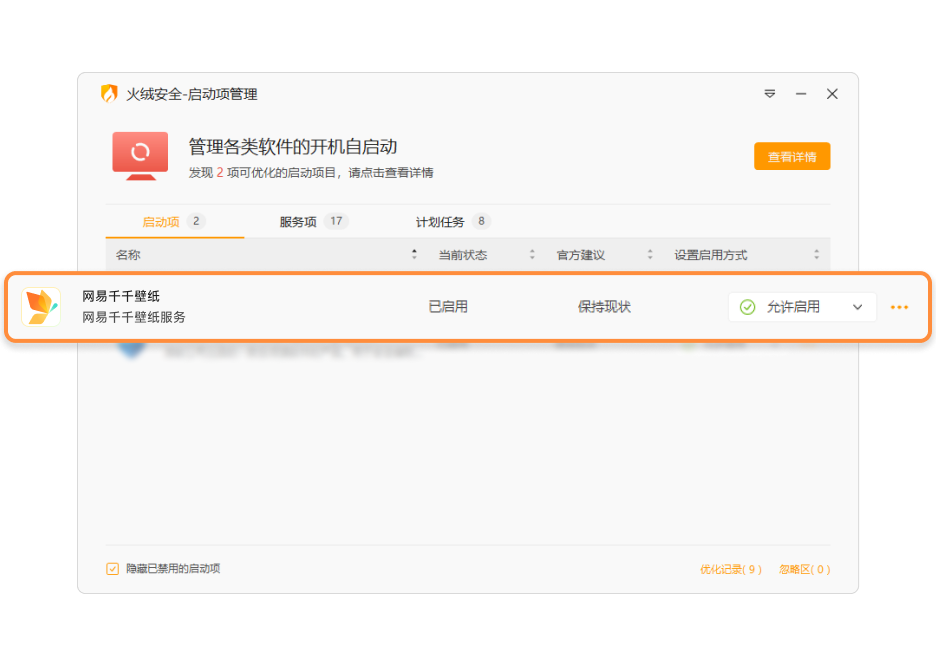Select the 网易千千壁纸 name text

point(121,296)
